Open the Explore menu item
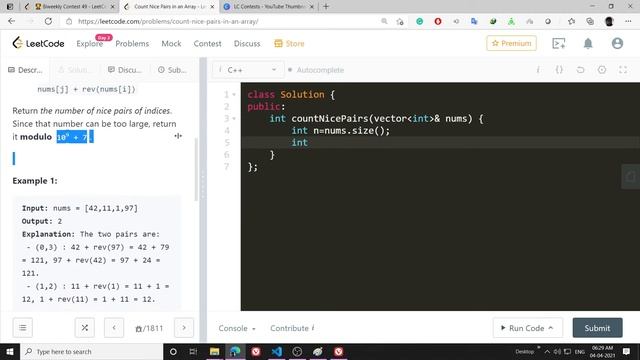640x360 pixels. [89, 44]
